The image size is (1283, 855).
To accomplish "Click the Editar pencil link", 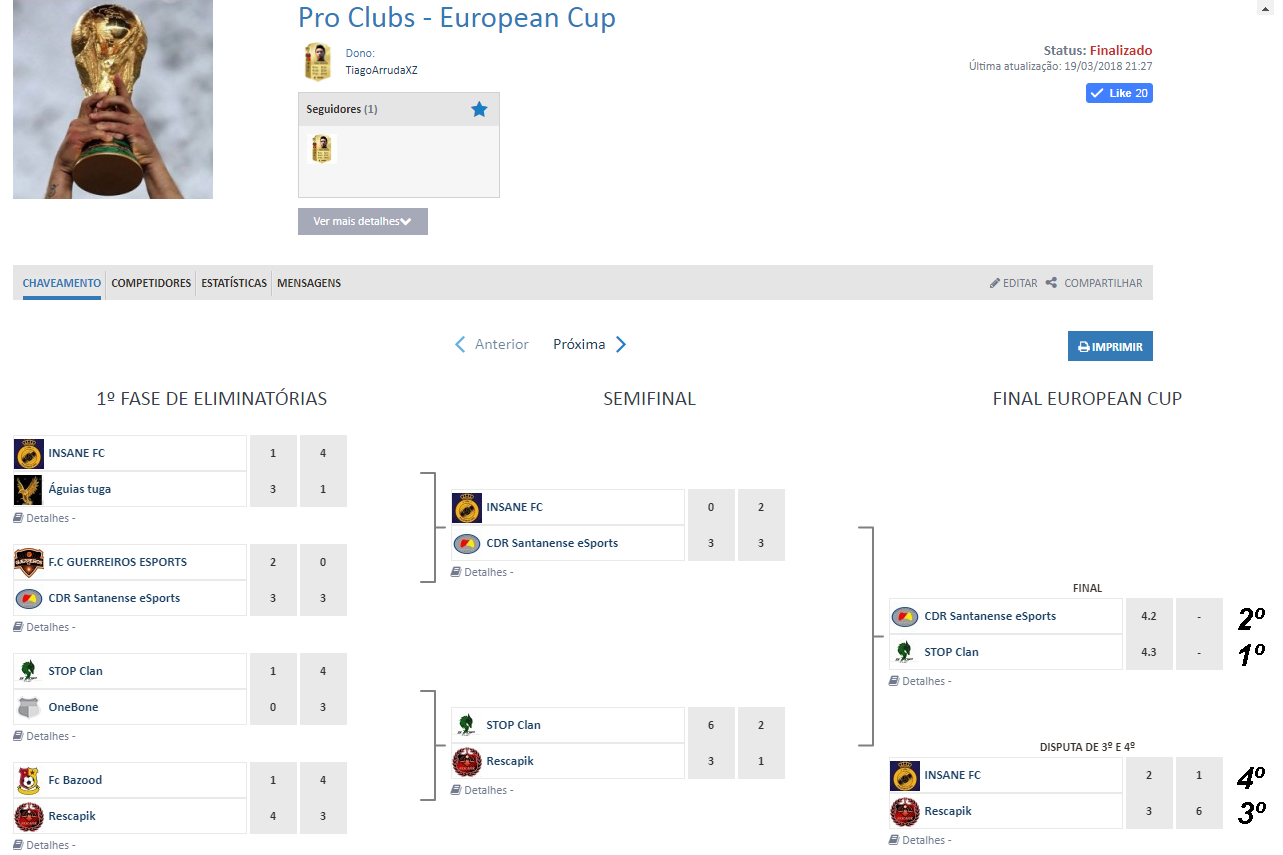I will click(1013, 283).
